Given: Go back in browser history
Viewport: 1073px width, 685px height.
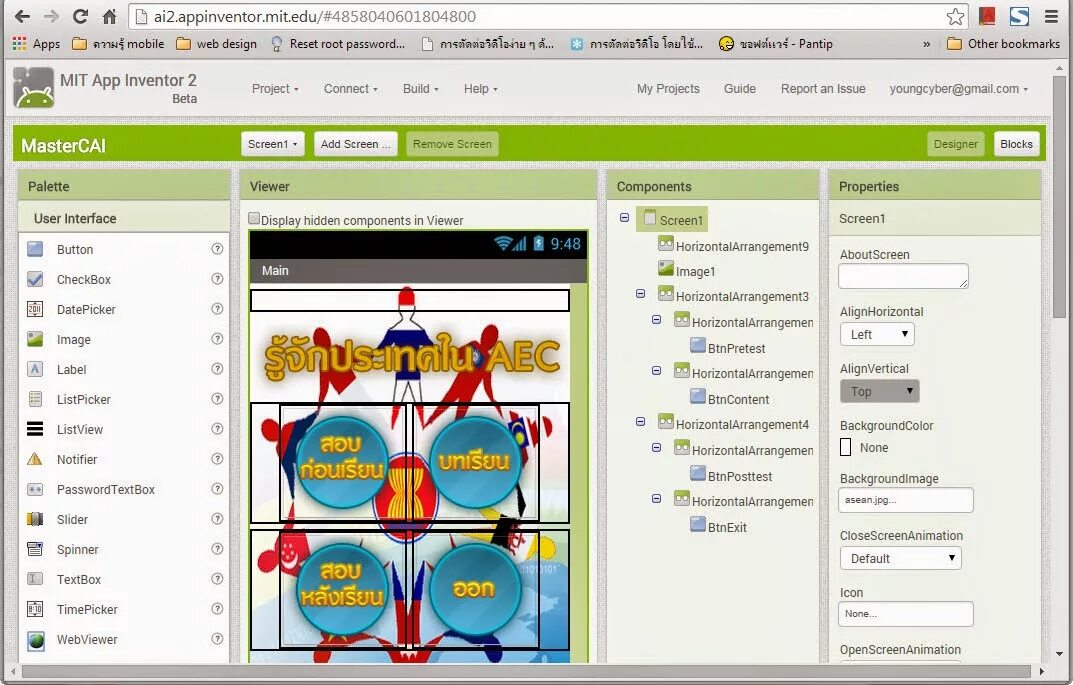Looking at the screenshot, I should 22,16.
